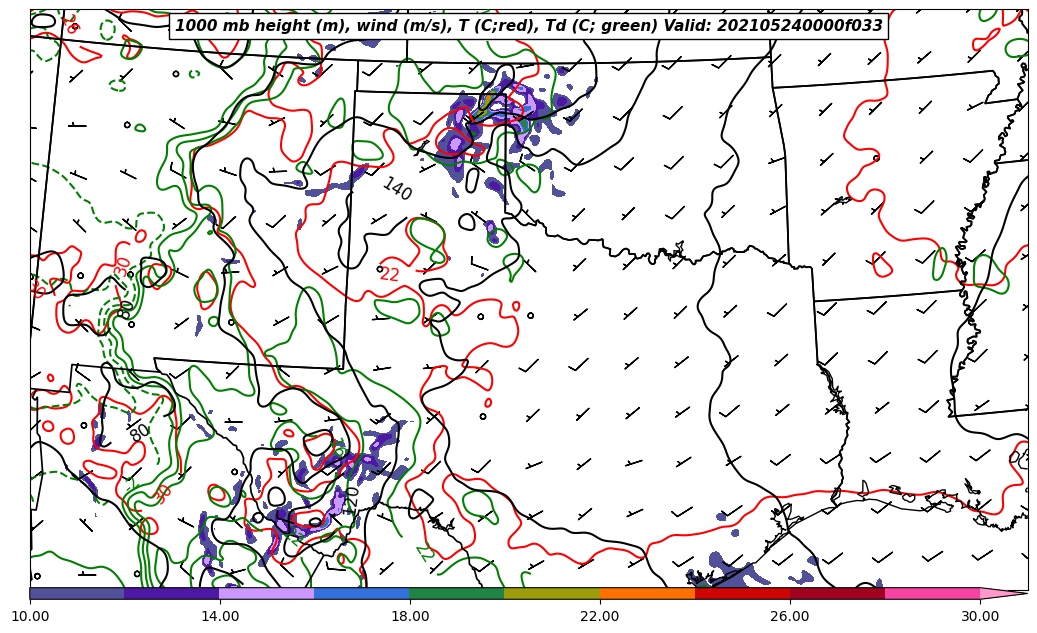Click the colorbar 10.00 tick label
Image resolution: width=1037 pixels, height=633 pixels.
coord(30,616)
